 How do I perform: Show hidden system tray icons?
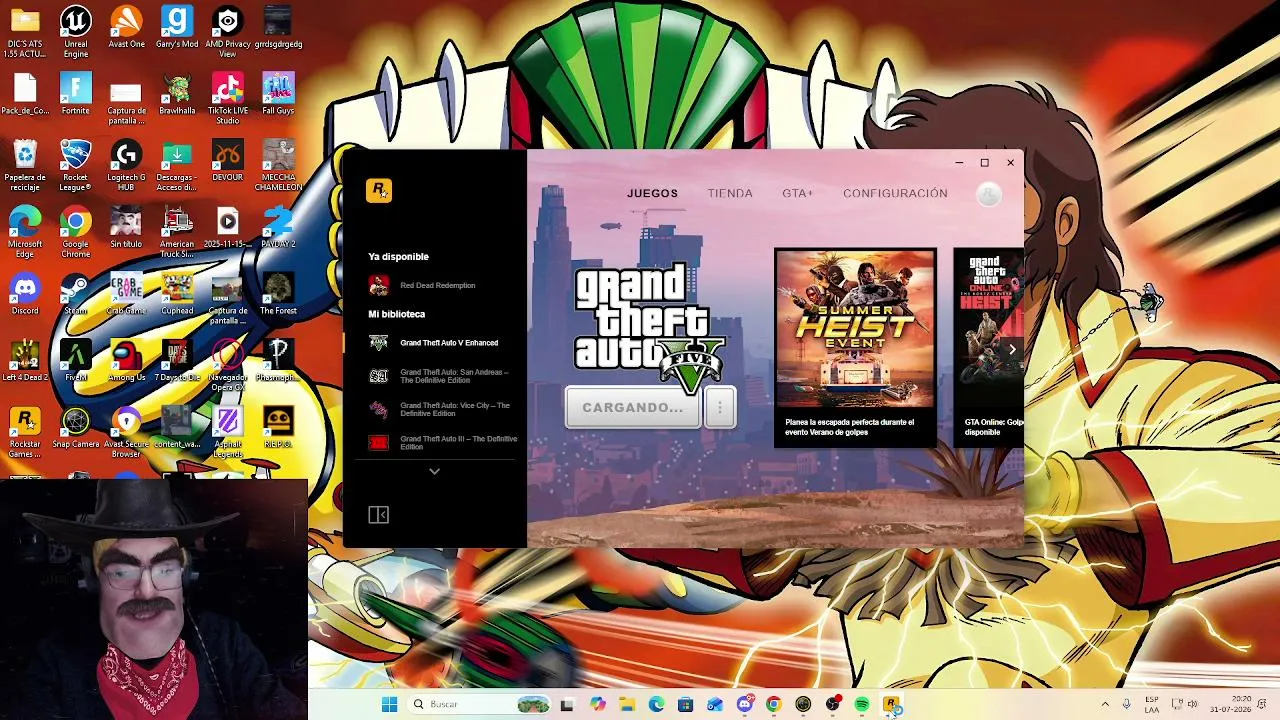point(1105,704)
